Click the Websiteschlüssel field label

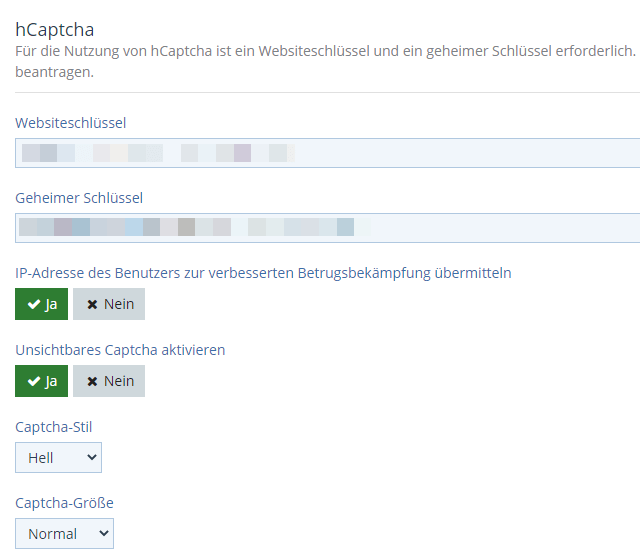pos(71,123)
